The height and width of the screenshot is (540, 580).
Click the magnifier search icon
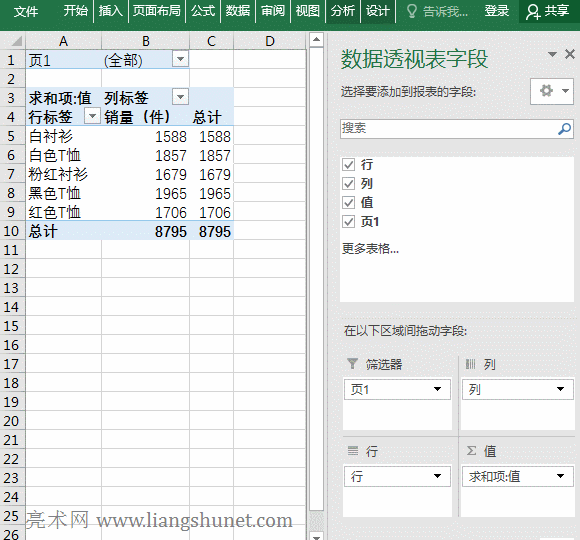pyautogui.click(x=564, y=129)
